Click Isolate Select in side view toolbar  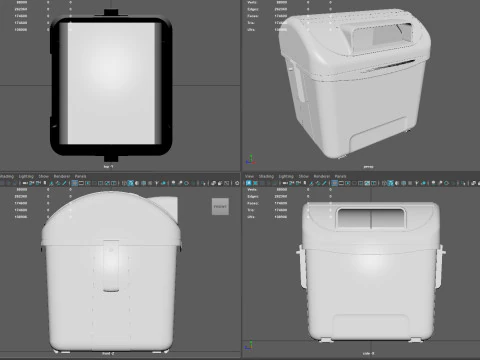(x=462, y=183)
